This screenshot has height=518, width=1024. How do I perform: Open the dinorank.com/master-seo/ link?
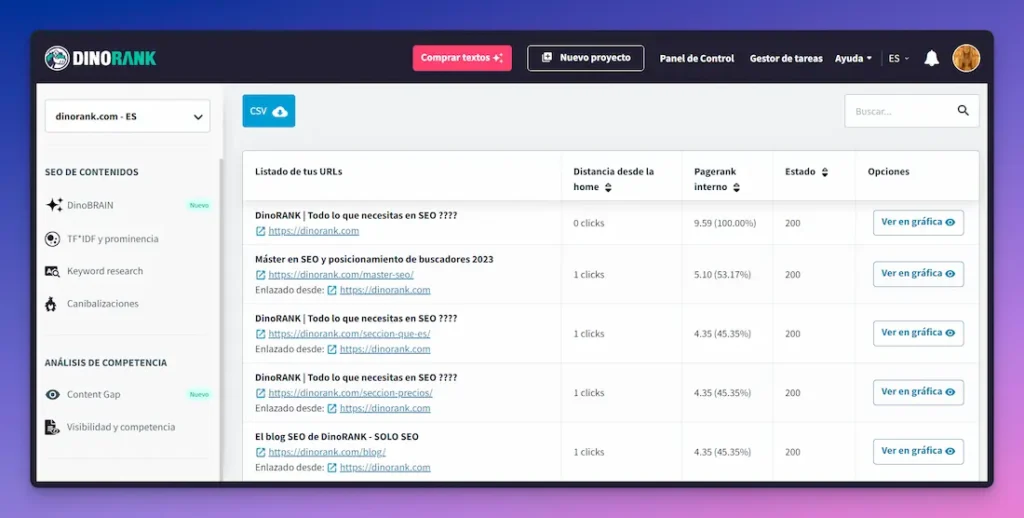click(x=341, y=275)
